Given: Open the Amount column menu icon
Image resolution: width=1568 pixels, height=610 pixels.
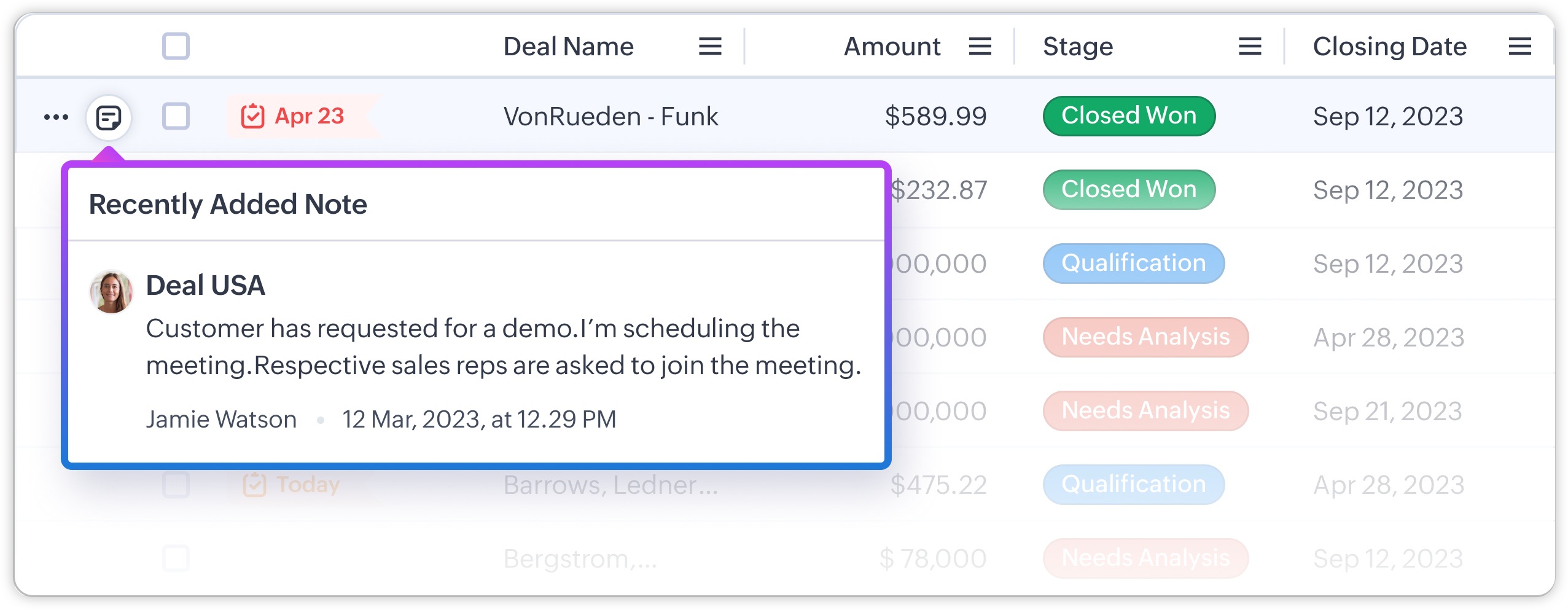Looking at the screenshot, I should 980,47.
